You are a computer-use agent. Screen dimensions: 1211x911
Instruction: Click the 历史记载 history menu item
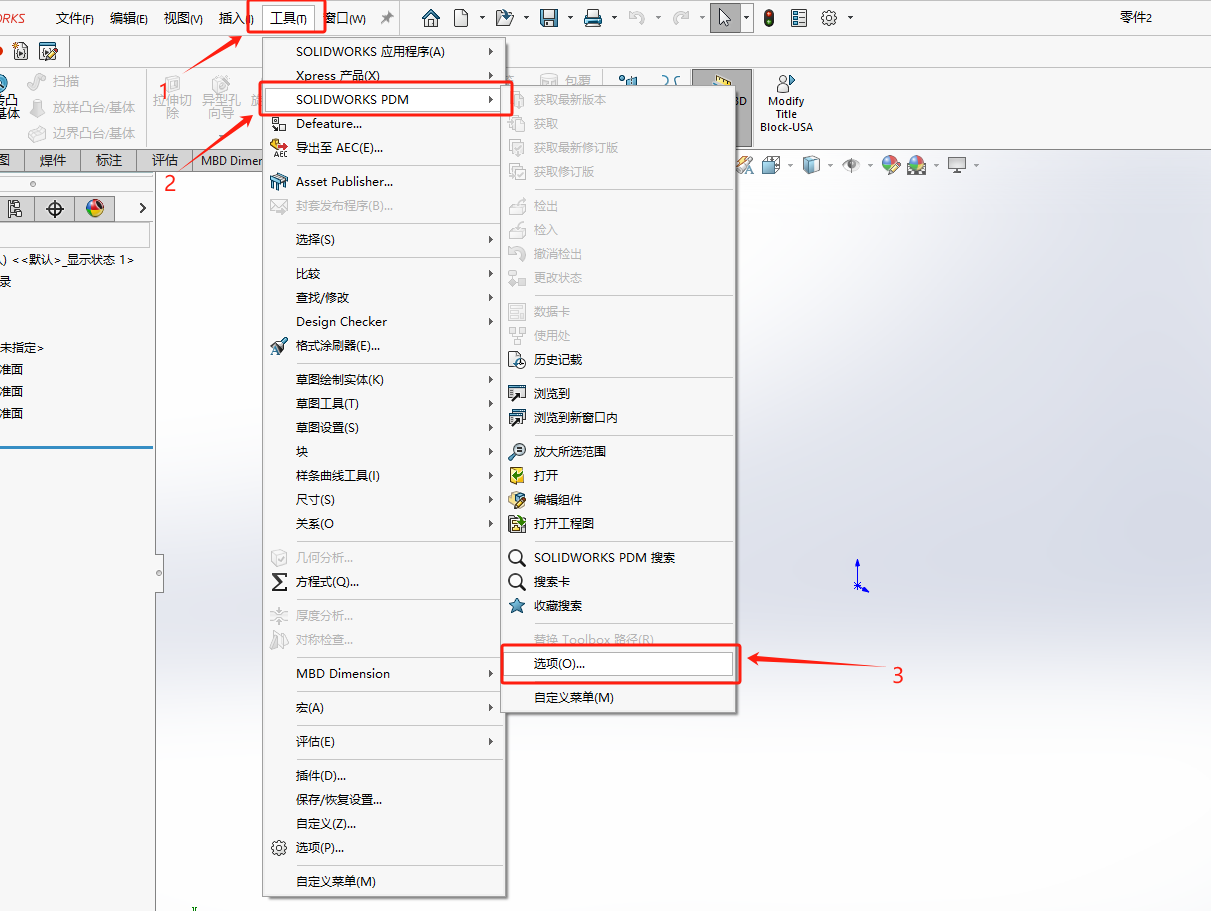[x=557, y=359]
